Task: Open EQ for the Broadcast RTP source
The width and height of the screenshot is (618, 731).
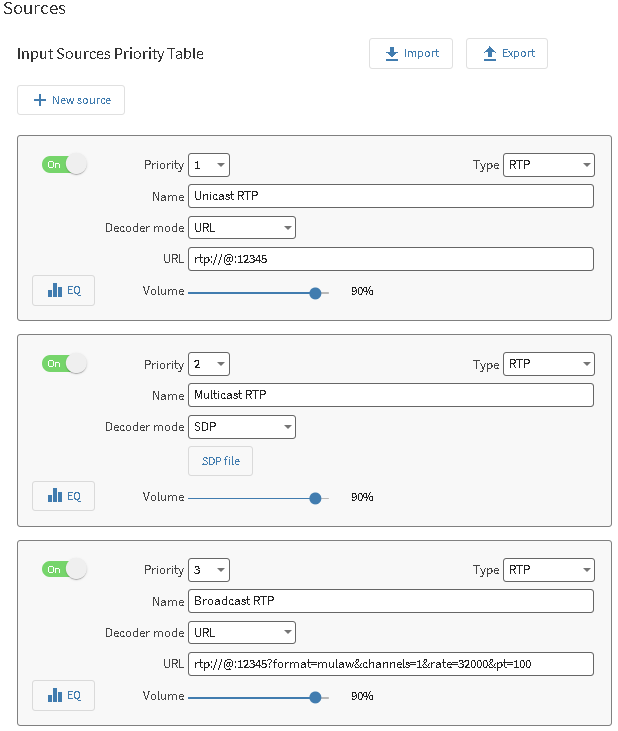Action: (x=63, y=695)
